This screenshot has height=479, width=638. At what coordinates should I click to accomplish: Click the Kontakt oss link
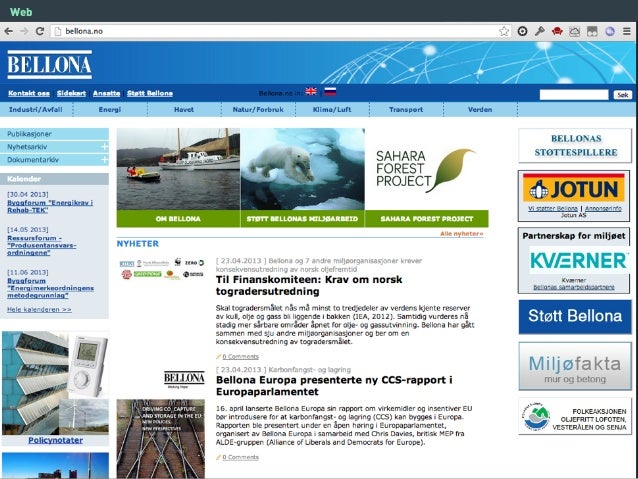tap(29, 93)
